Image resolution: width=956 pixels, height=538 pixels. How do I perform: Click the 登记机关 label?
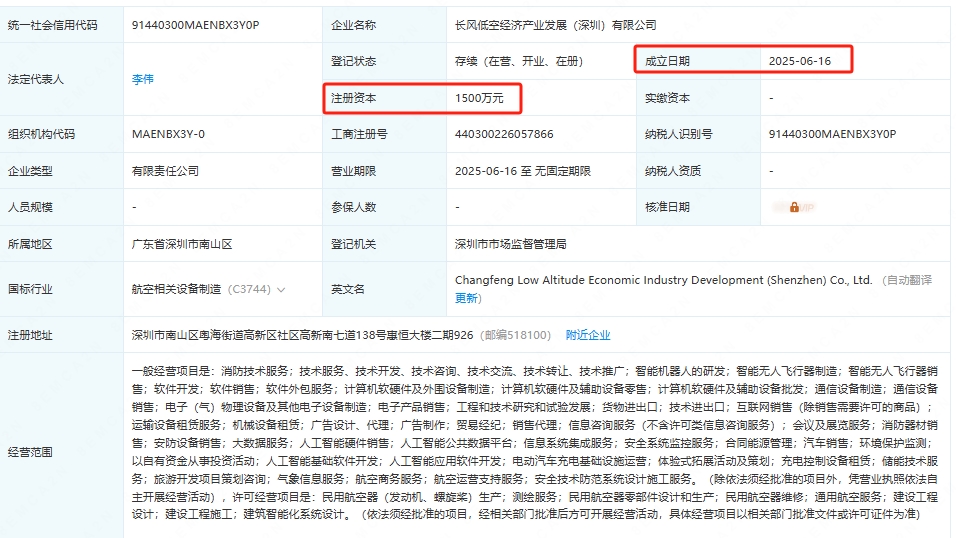pos(353,245)
